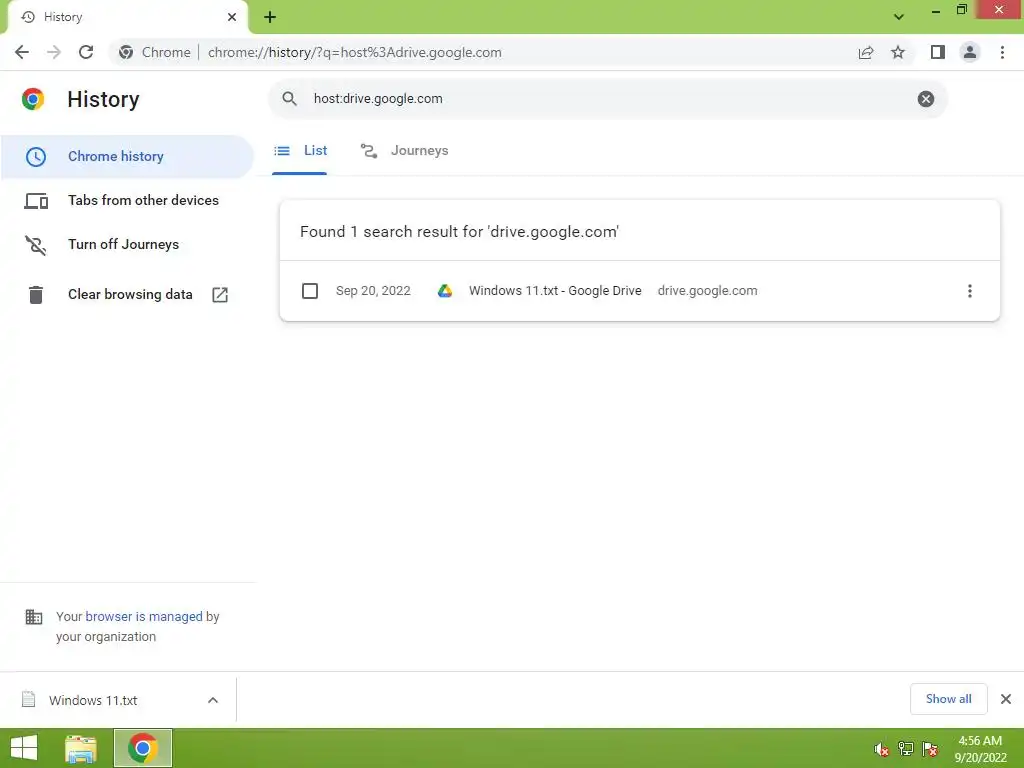Open File Explorer from taskbar
Viewport: 1024px width, 768px height.
[x=81, y=748]
